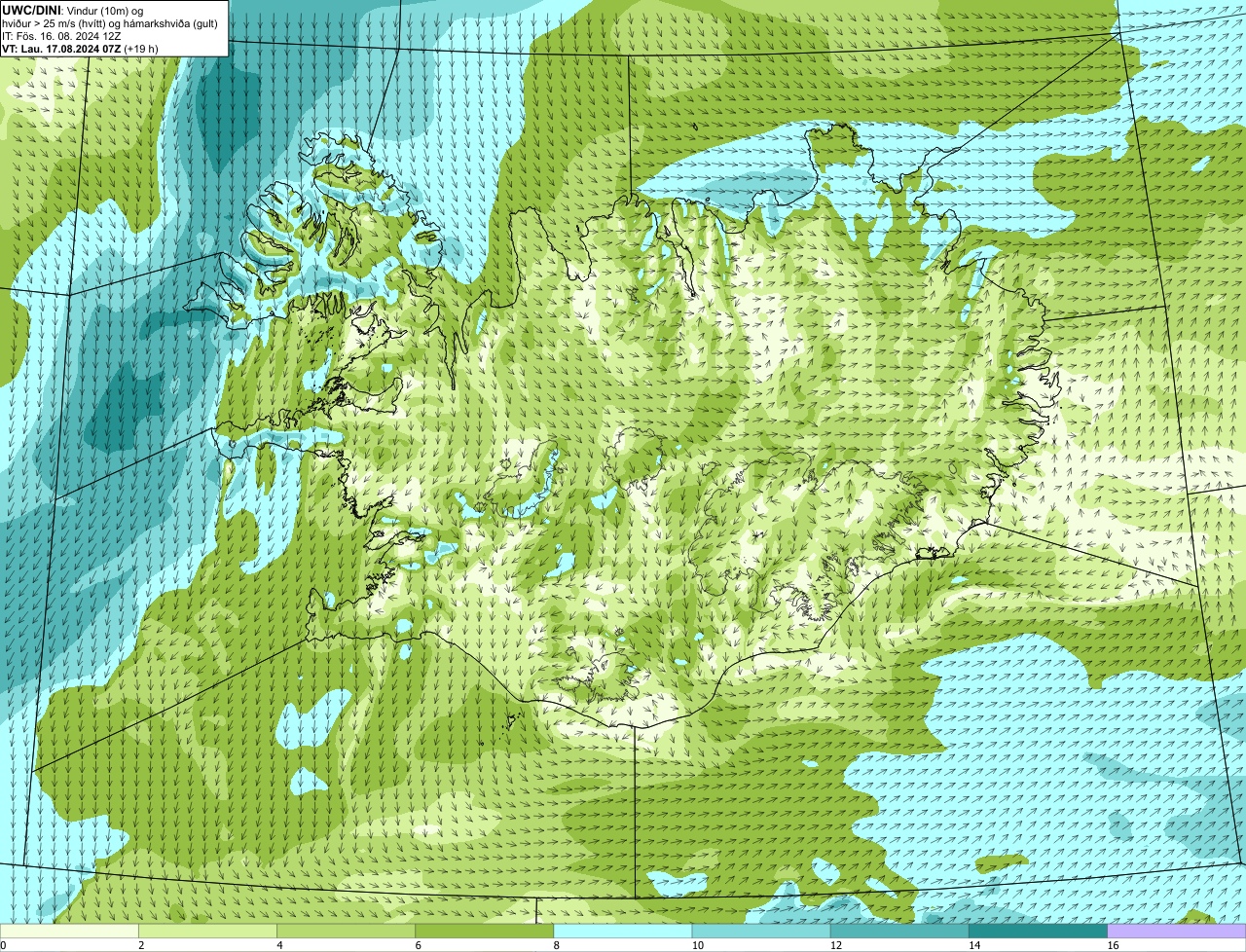The height and width of the screenshot is (952, 1246).
Task: Click the legend scale label '8'
Action: coord(557,945)
